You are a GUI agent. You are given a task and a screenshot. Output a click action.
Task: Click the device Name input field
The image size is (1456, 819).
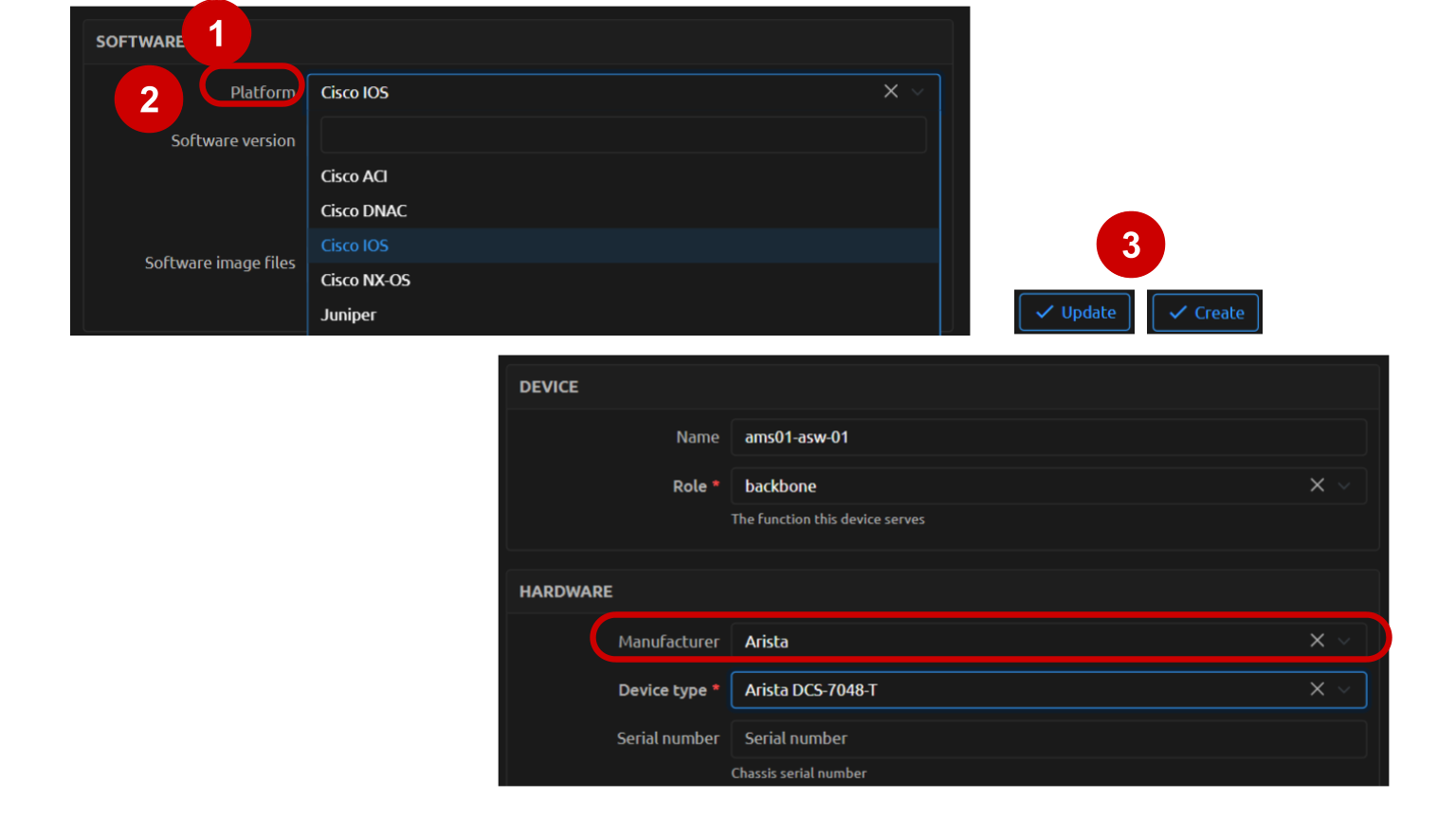click(1047, 437)
